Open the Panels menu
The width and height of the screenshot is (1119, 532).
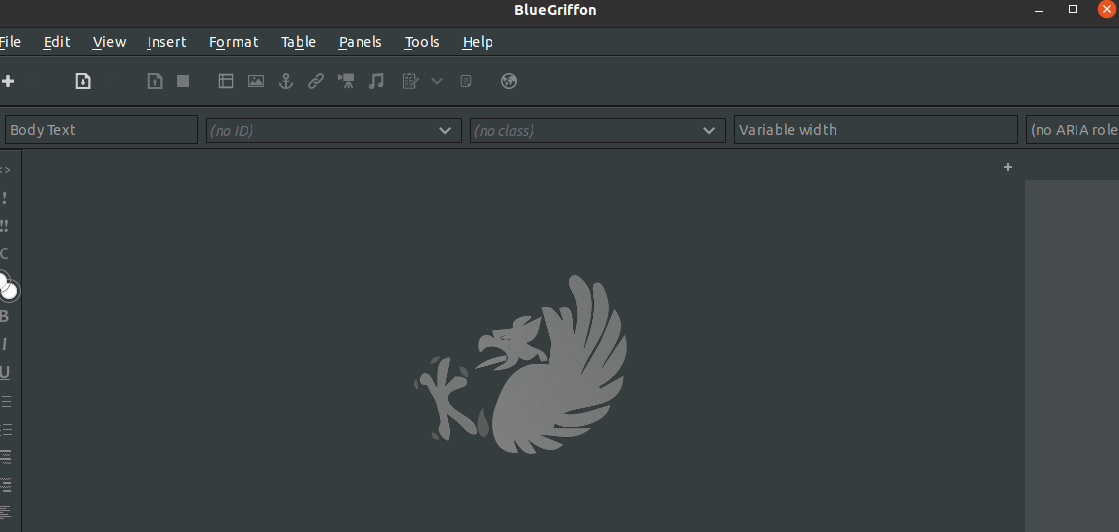pyautogui.click(x=360, y=42)
